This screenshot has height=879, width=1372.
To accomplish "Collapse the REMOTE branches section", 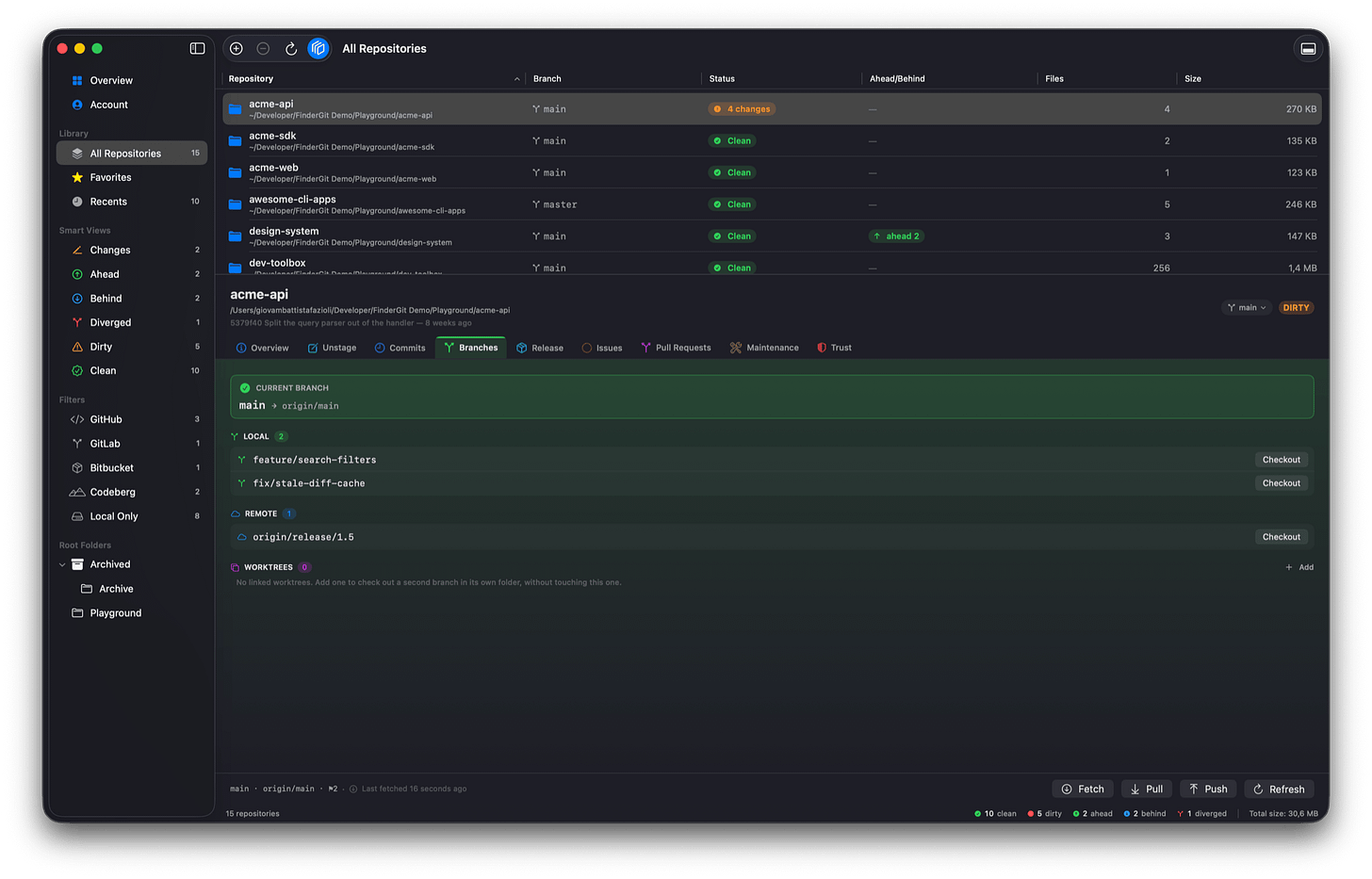I will [263, 513].
